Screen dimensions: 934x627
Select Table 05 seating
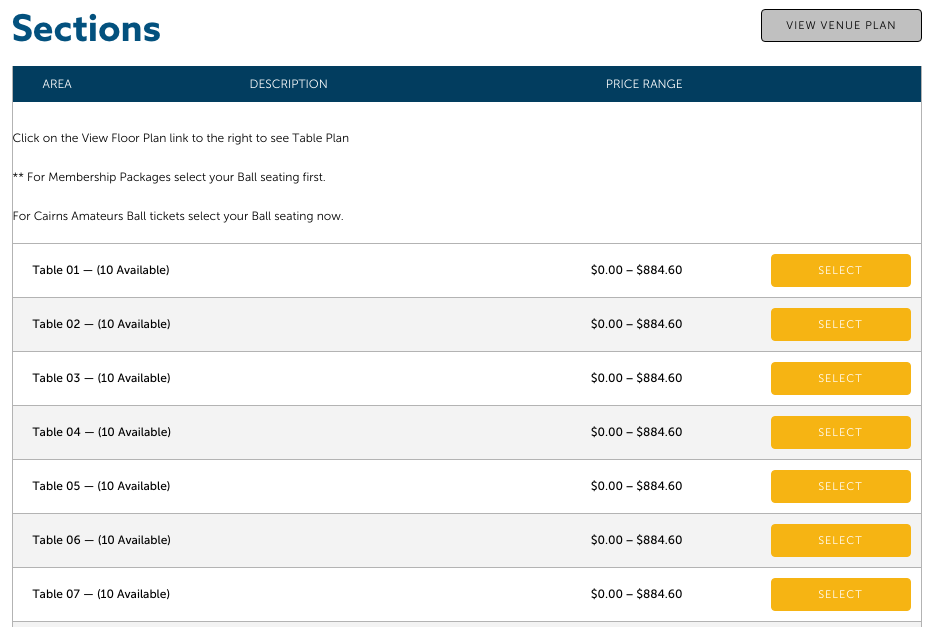(x=840, y=486)
